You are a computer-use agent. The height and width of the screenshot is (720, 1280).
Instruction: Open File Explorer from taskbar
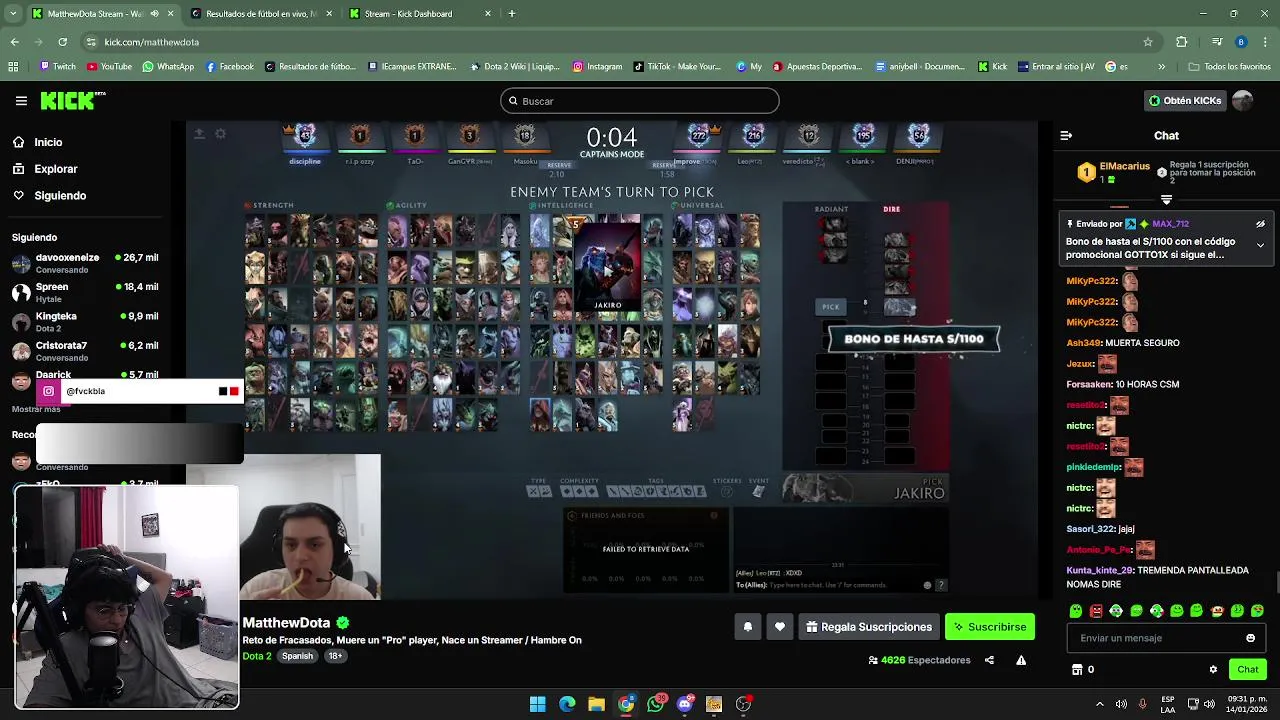click(596, 704)
